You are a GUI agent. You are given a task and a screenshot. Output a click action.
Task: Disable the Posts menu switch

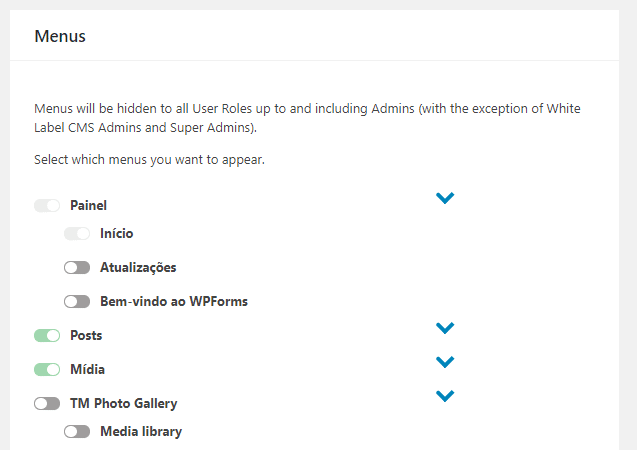click(x=47, y=336)
